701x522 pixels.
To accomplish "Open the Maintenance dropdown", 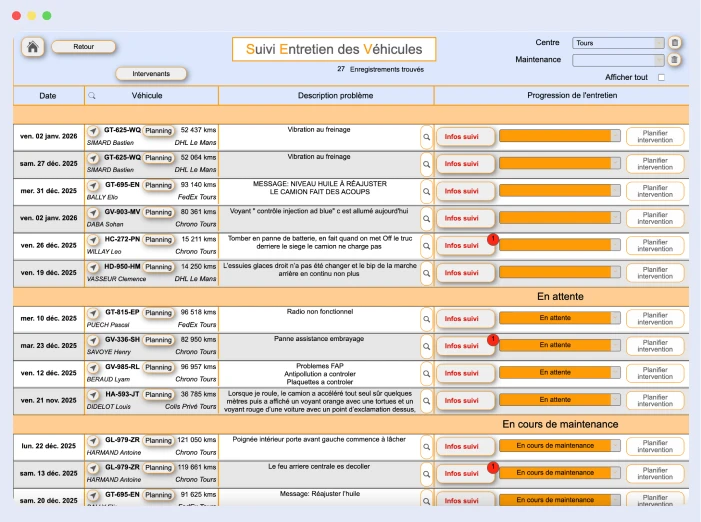I will 617,60.
